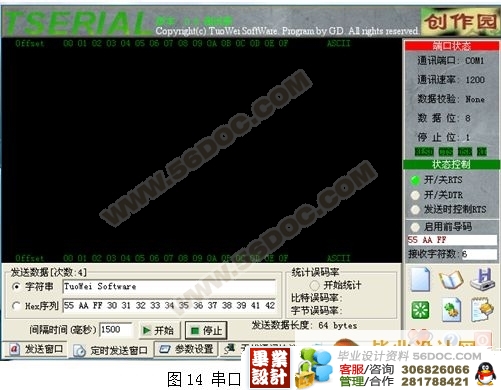This screenshot has width=501, height=390.
Task: Select the 字符串 radio button
Action: 16,287
